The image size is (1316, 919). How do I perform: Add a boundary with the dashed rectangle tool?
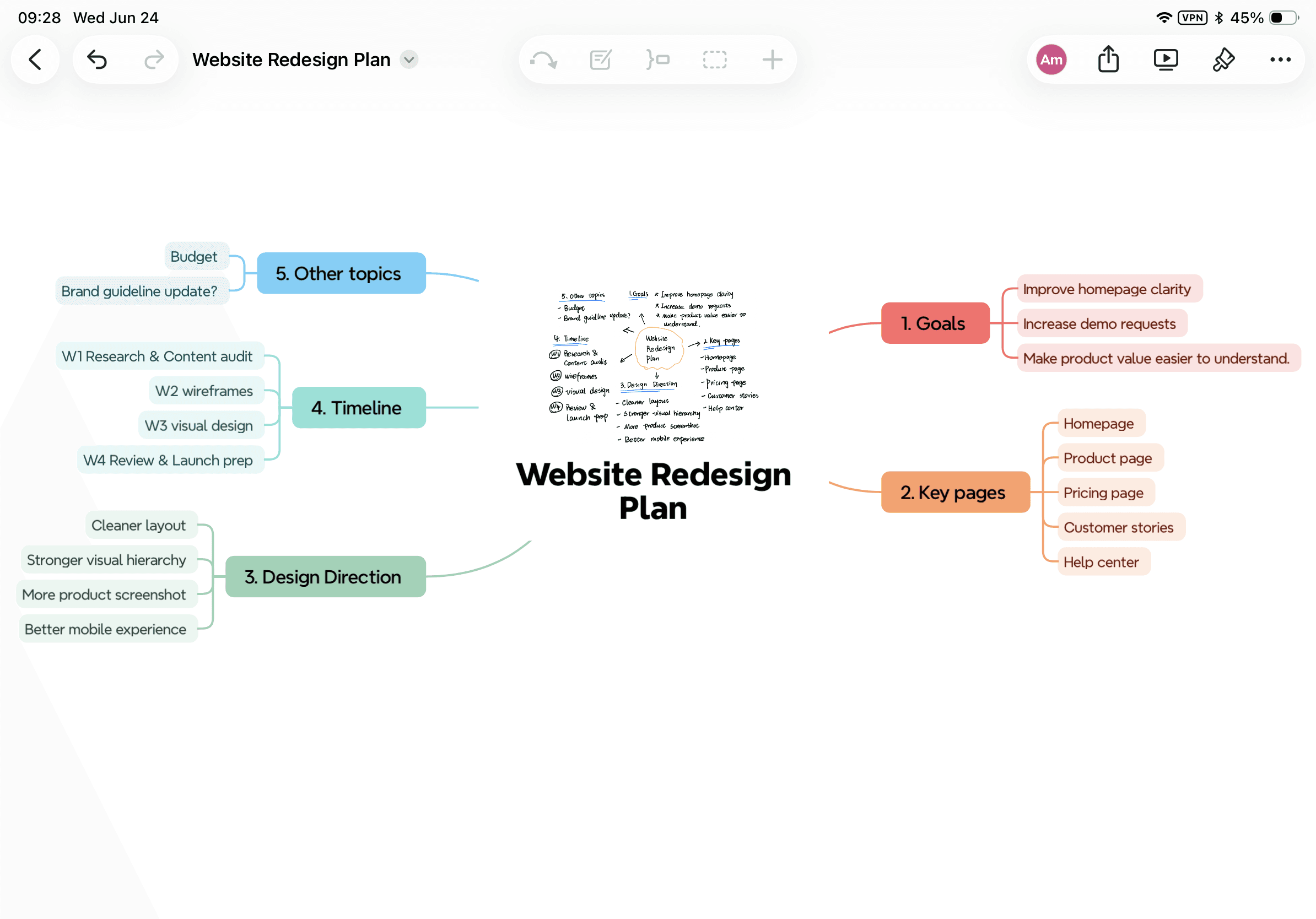pos(715,60)
